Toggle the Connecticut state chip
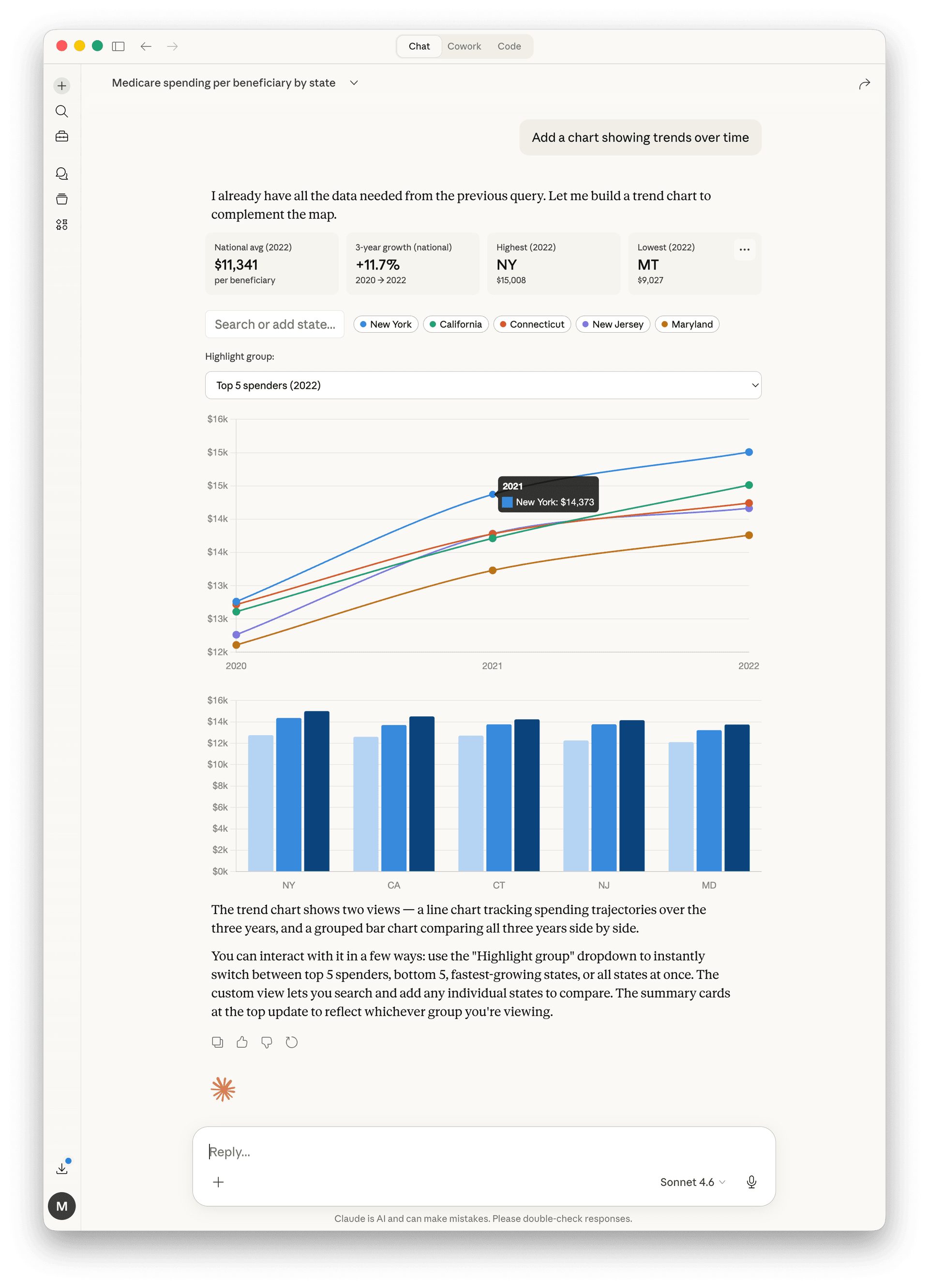929x1288 pixels. click(532, 324)
